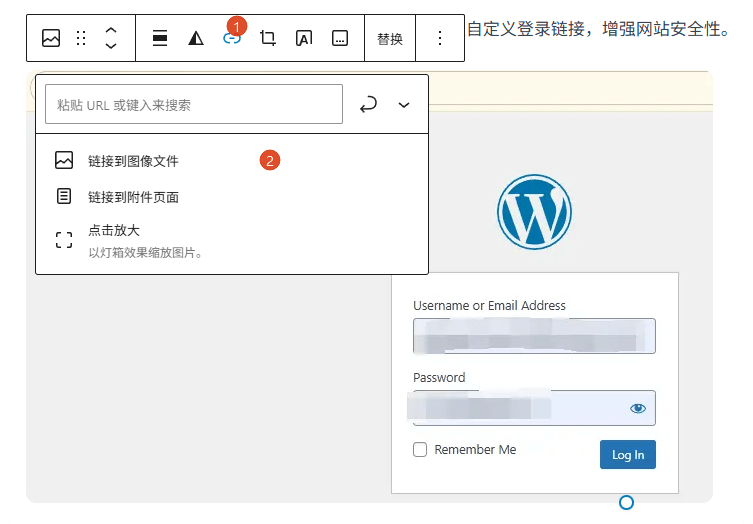Select the crop image tool

tap(268, 39)
